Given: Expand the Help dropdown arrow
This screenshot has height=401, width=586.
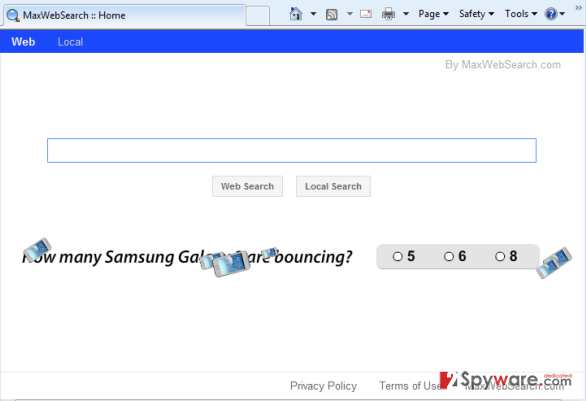Looking at the screenshot, I should (x=562, y=14).
